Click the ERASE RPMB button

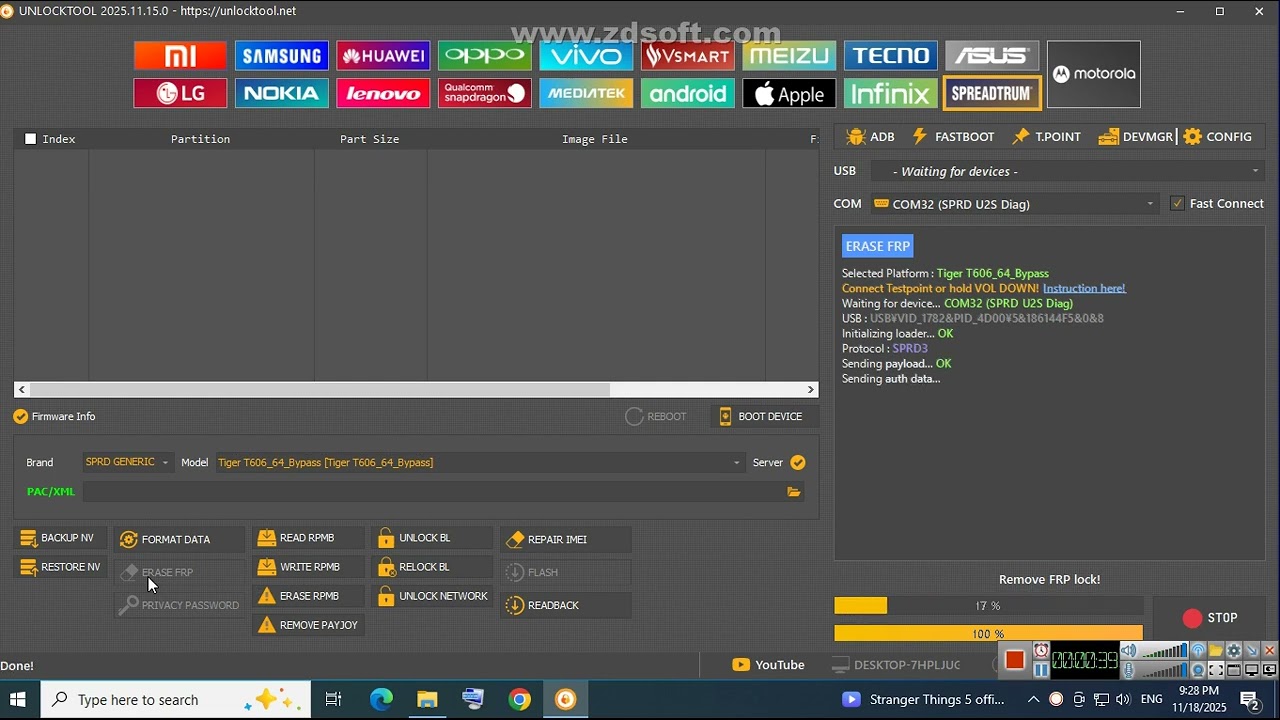pyautogui.click(x=308, y=596)
